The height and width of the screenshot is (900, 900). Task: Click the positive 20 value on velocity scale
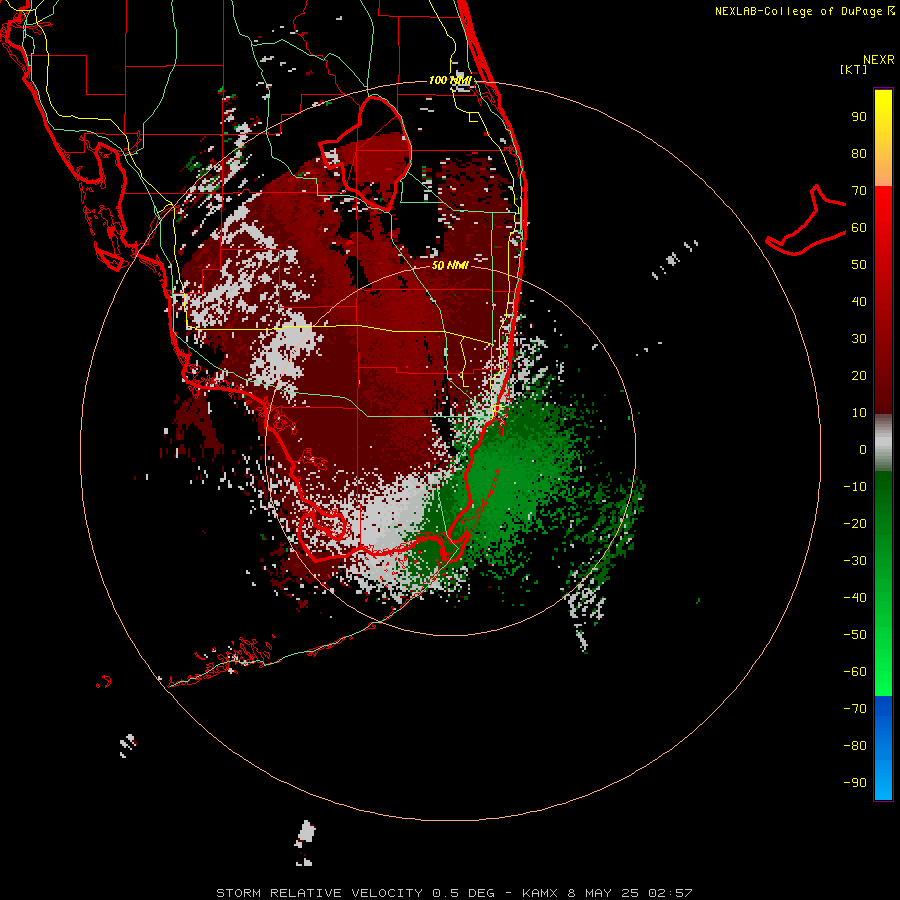pos(859,375)
